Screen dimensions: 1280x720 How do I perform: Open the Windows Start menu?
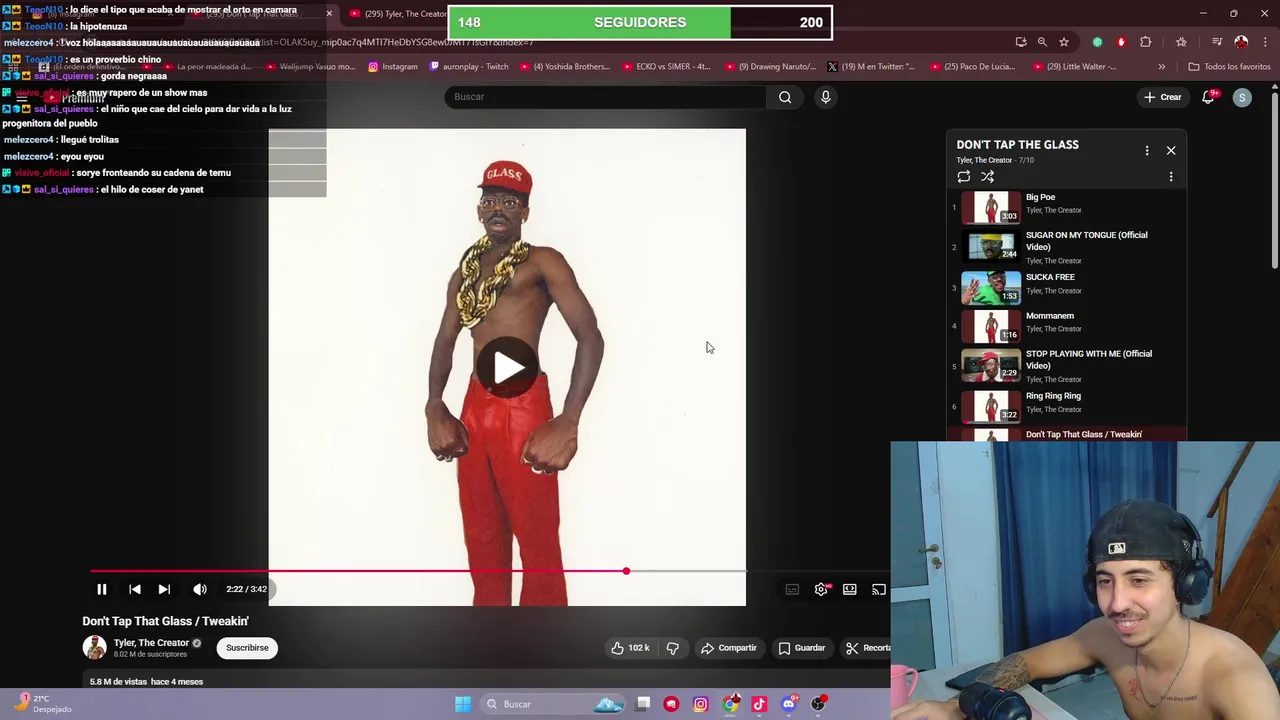463,704
